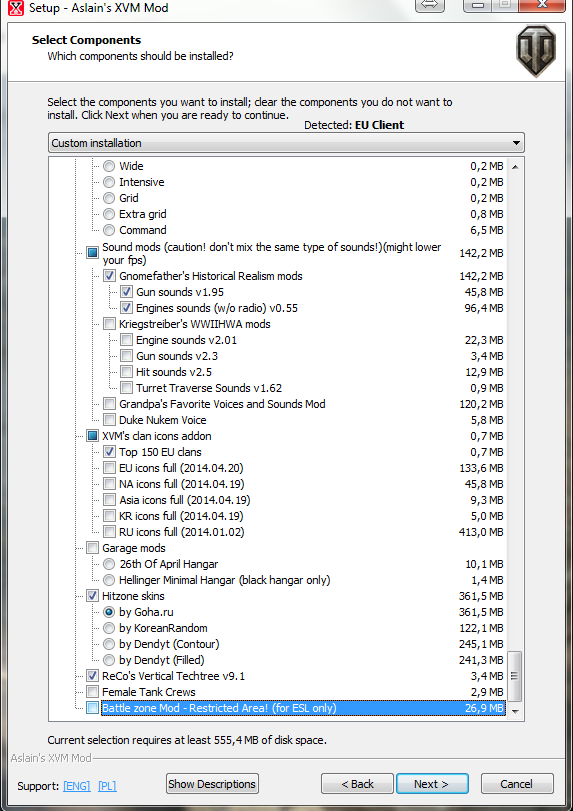Image resolution: width=573 pixels, height=811 pixels.
Task: Click the 'Select Components' heading
Action: click(86, 40)
